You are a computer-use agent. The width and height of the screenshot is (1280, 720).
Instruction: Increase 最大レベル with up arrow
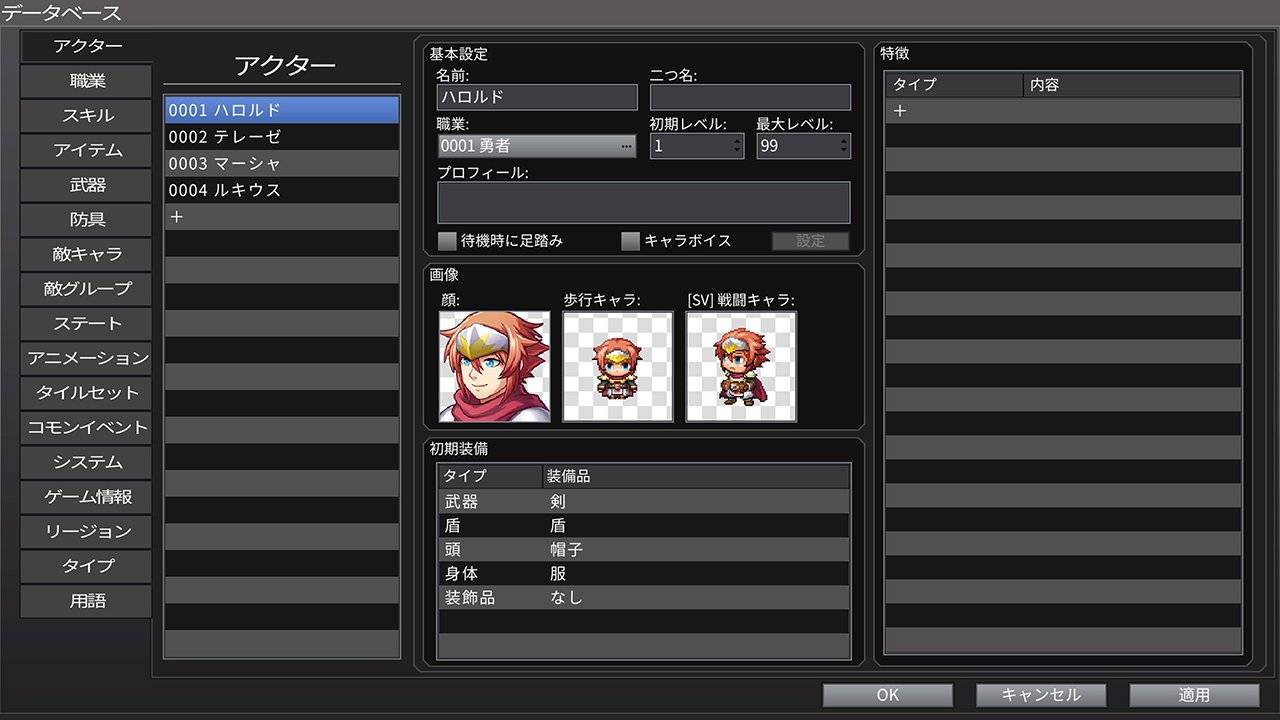click(845, 140)
